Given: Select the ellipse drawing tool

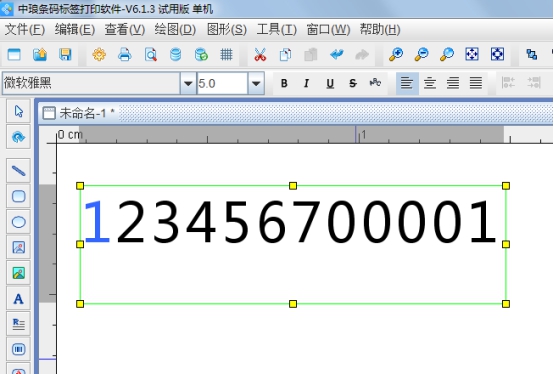Looking at the screenshot, I should click(18, 222).
